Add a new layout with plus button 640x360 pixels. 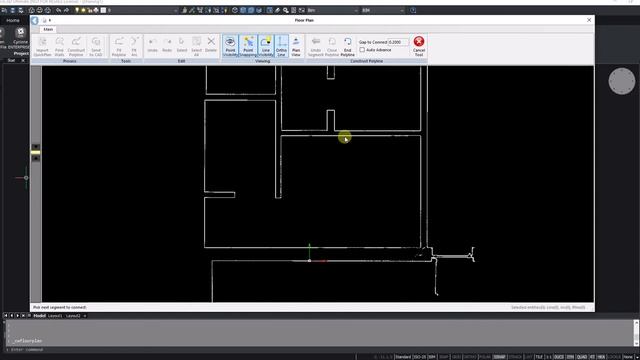tap(85, 316)
